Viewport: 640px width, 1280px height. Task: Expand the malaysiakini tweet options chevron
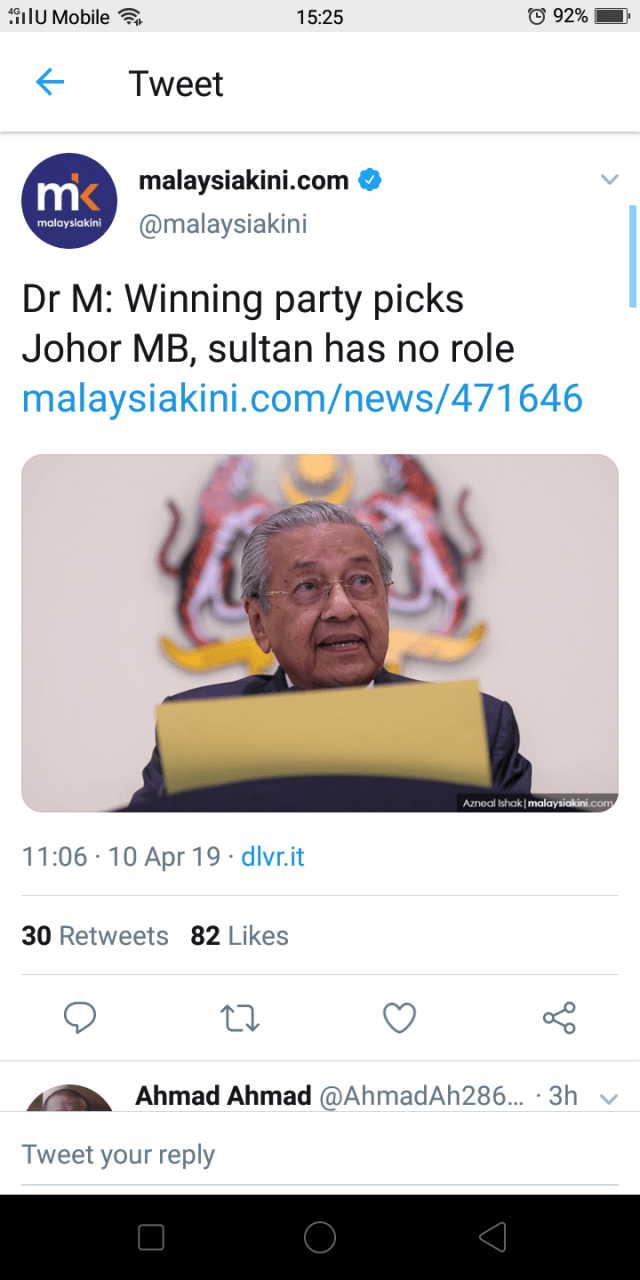coord(609,180)
